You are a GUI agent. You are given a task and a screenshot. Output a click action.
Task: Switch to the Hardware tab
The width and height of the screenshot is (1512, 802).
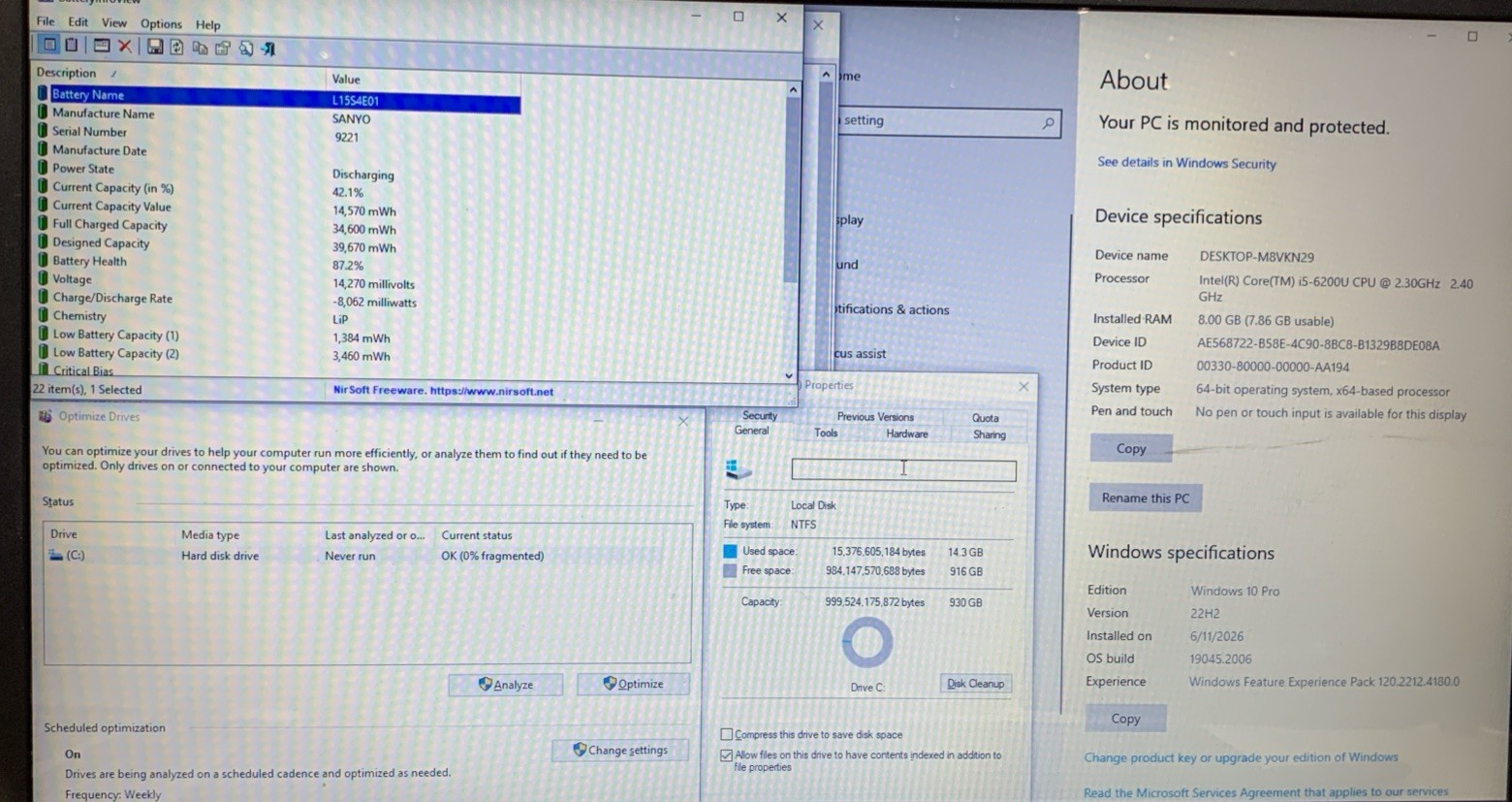click(906, 433)
